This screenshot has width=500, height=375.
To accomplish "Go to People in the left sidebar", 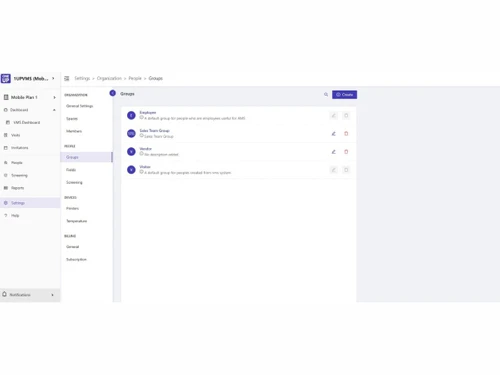I will coord(17,163).
